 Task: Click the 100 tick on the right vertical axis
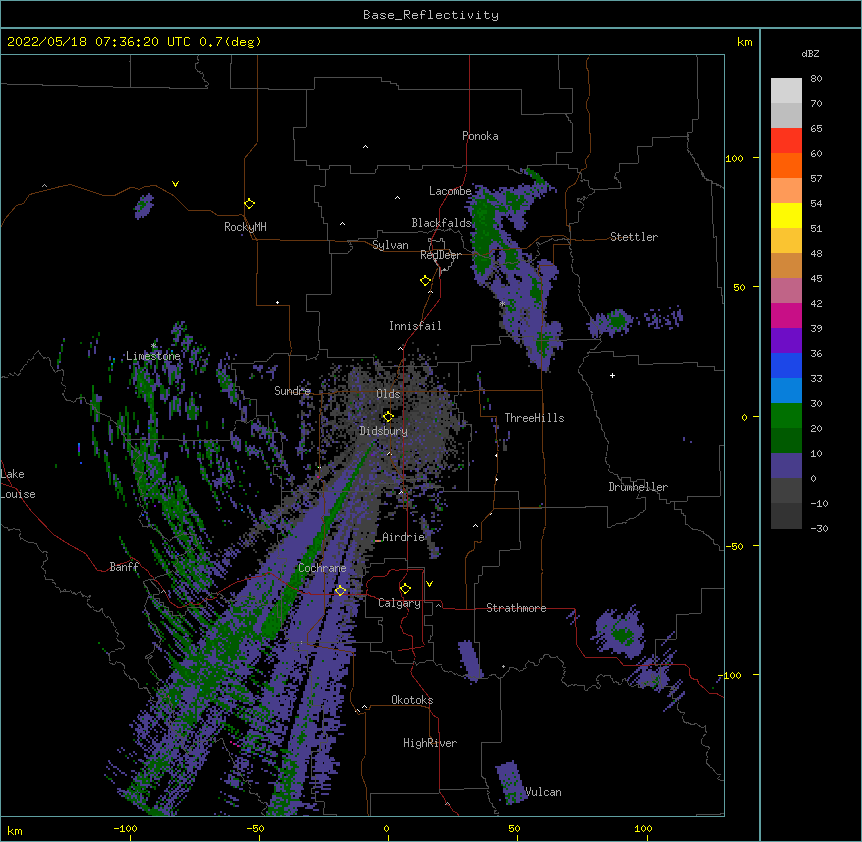point(734,158)
